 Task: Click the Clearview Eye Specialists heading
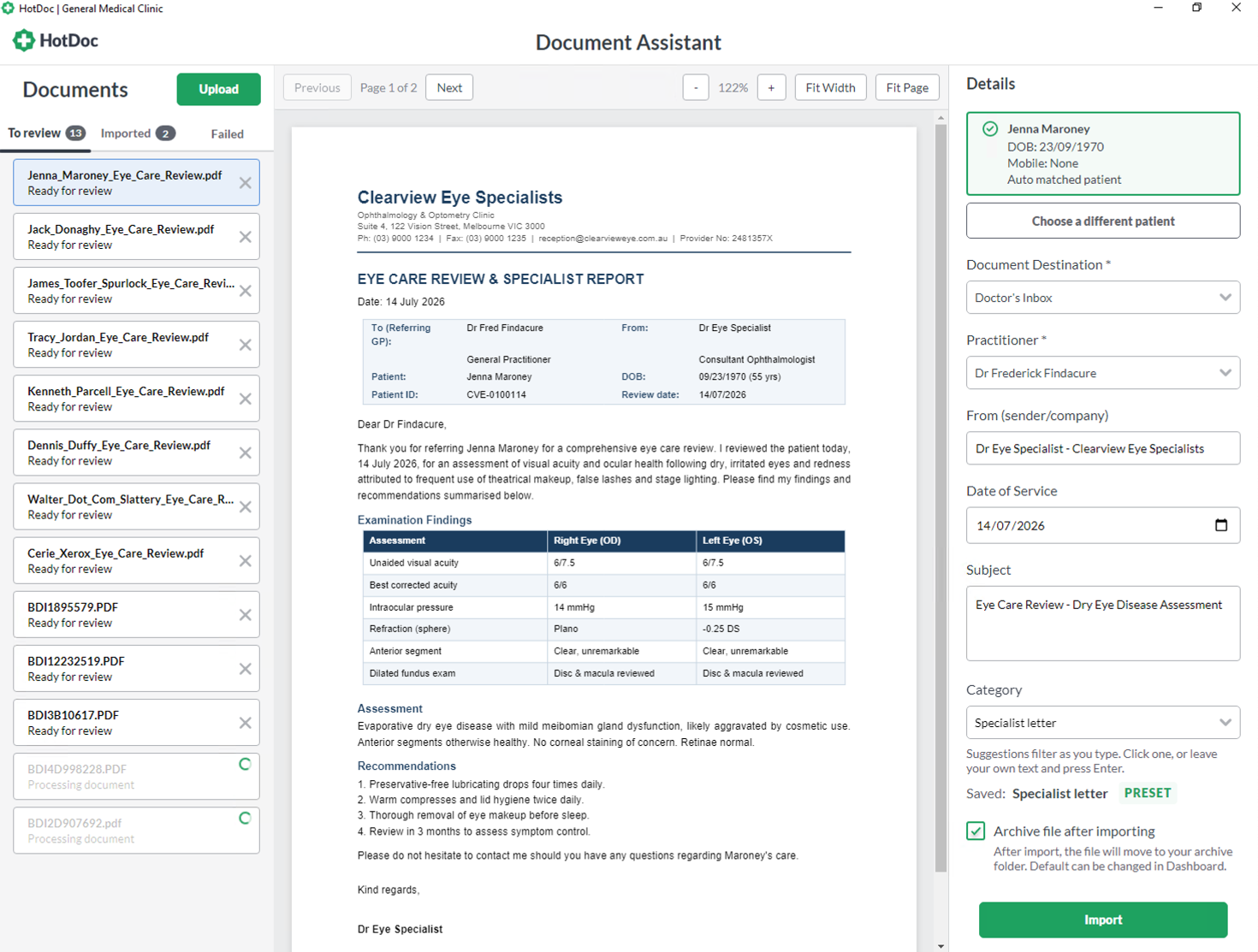pos(460,198)
